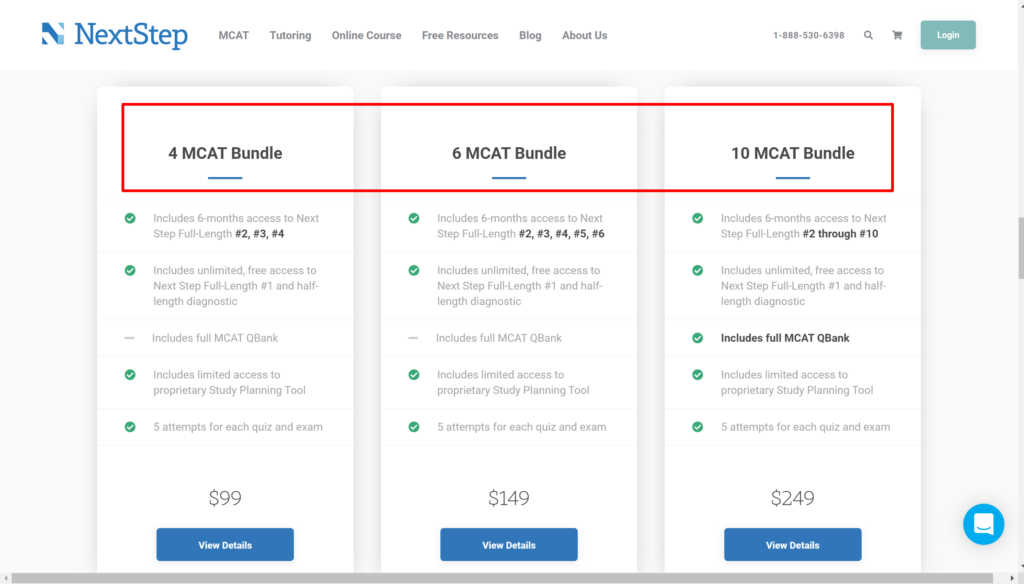Open the search magnifier icon
The height and width of the screenshot is (584, 1024).
[868, 34]
